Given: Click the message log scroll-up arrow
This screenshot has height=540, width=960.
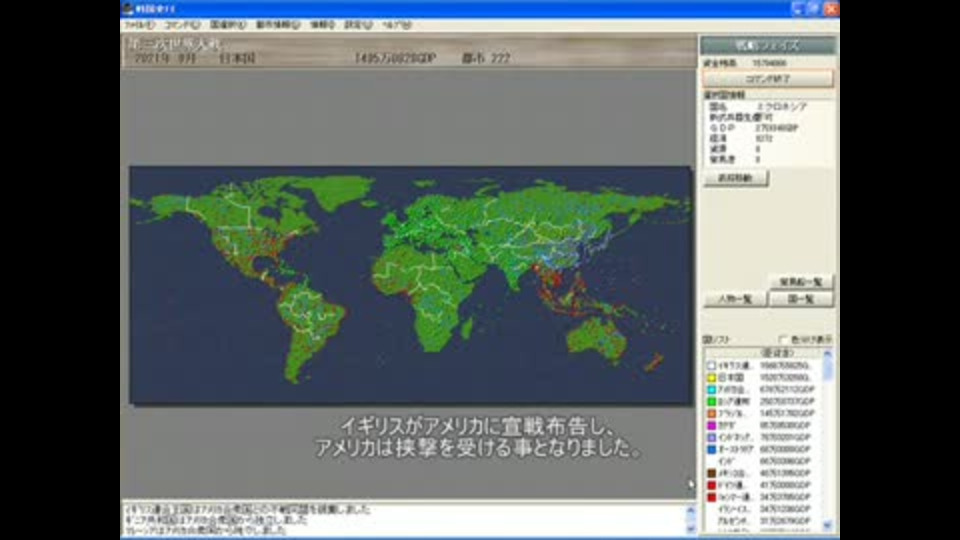Looking at the screenshot, I should tap(691, 509).
